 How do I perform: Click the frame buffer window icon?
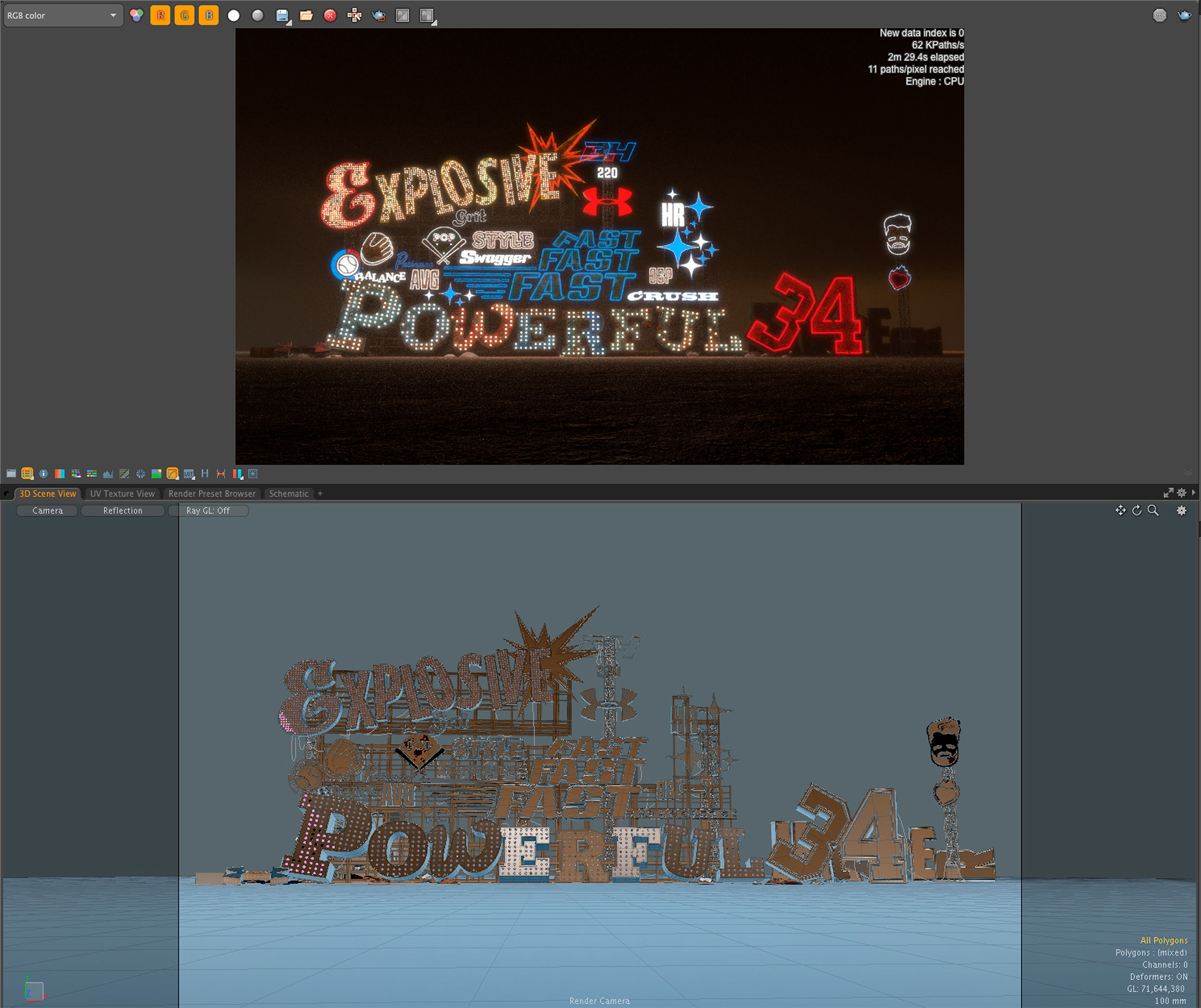coord(11,474)
